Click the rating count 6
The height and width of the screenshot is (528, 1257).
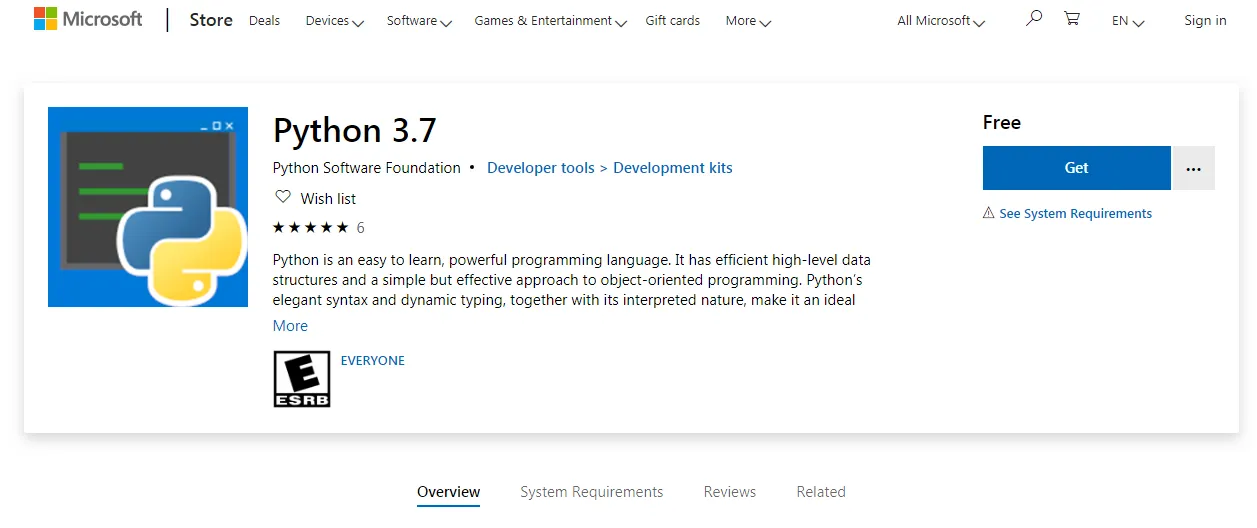pos(360,227)
